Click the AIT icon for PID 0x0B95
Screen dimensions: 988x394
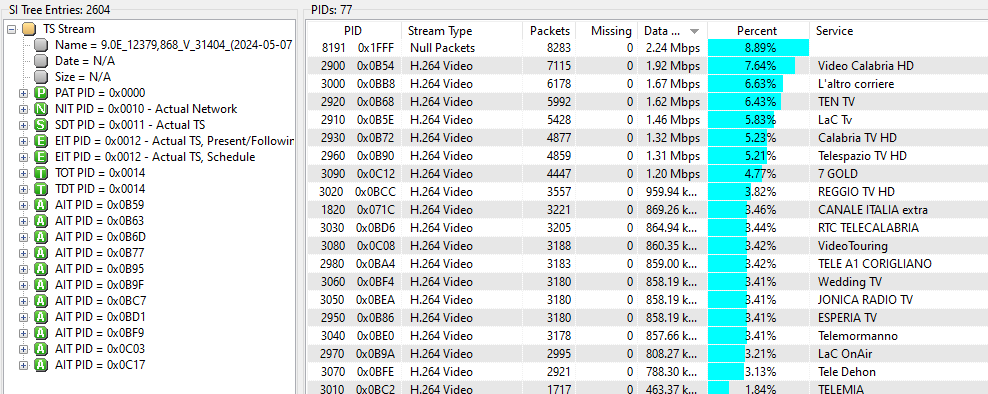(x=41, y=269)
